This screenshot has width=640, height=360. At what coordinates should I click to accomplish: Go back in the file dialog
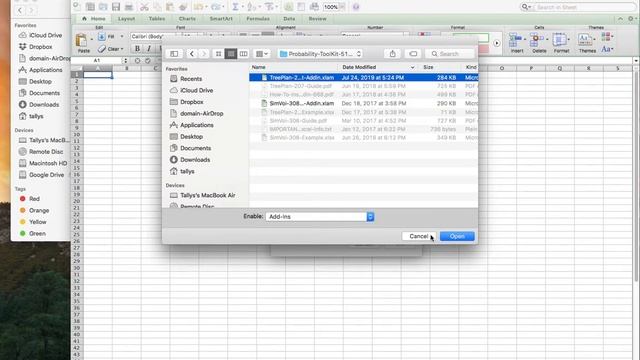point(192,54)
